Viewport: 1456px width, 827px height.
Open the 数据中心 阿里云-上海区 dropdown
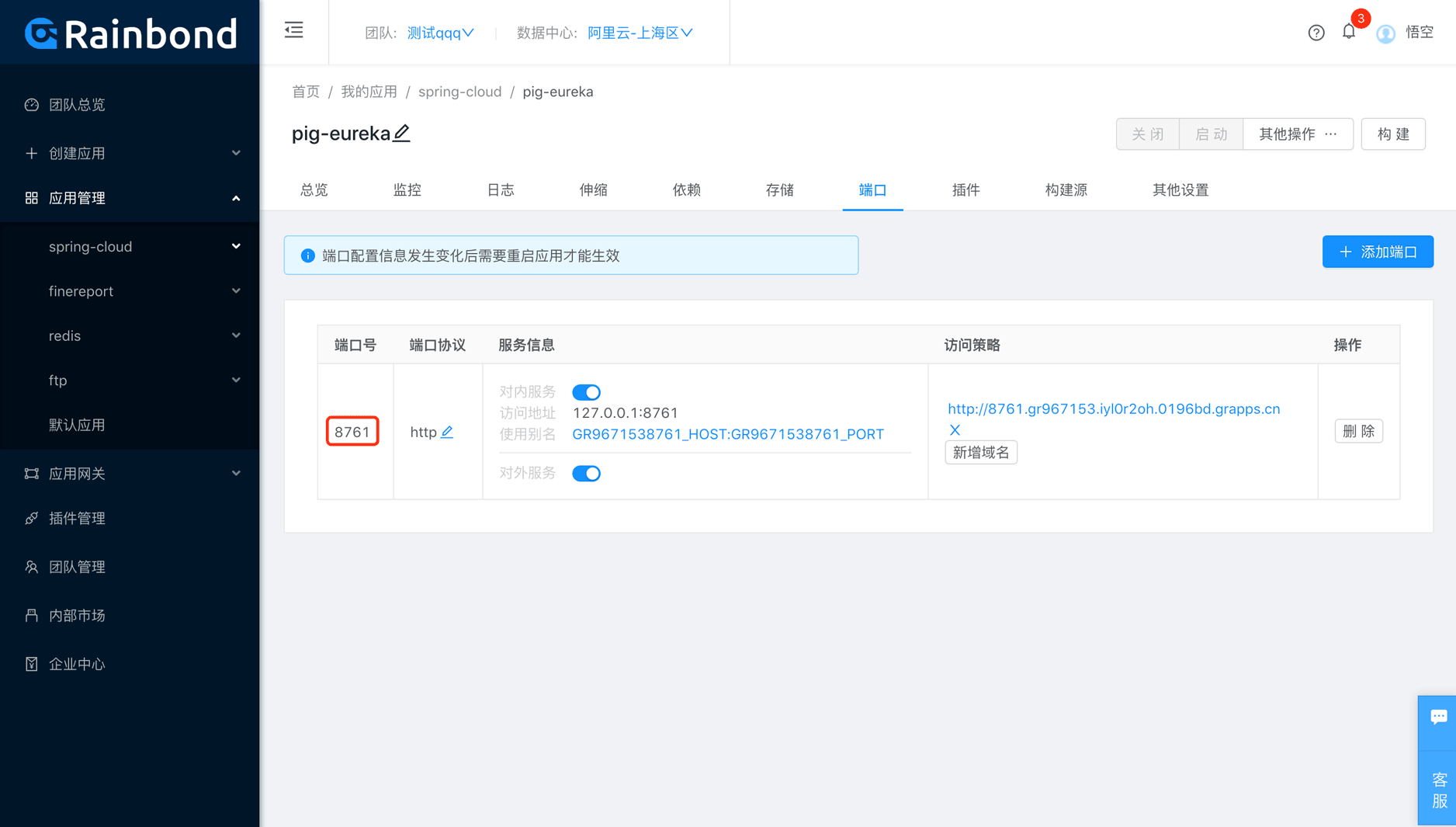(640, 33)
